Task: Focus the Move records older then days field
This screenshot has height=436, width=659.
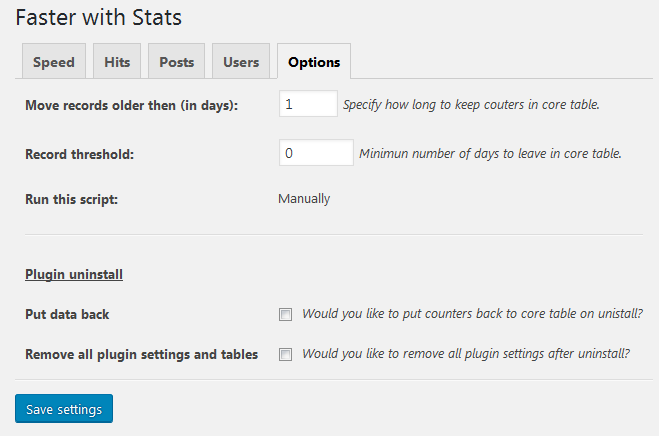Action: 308,104
